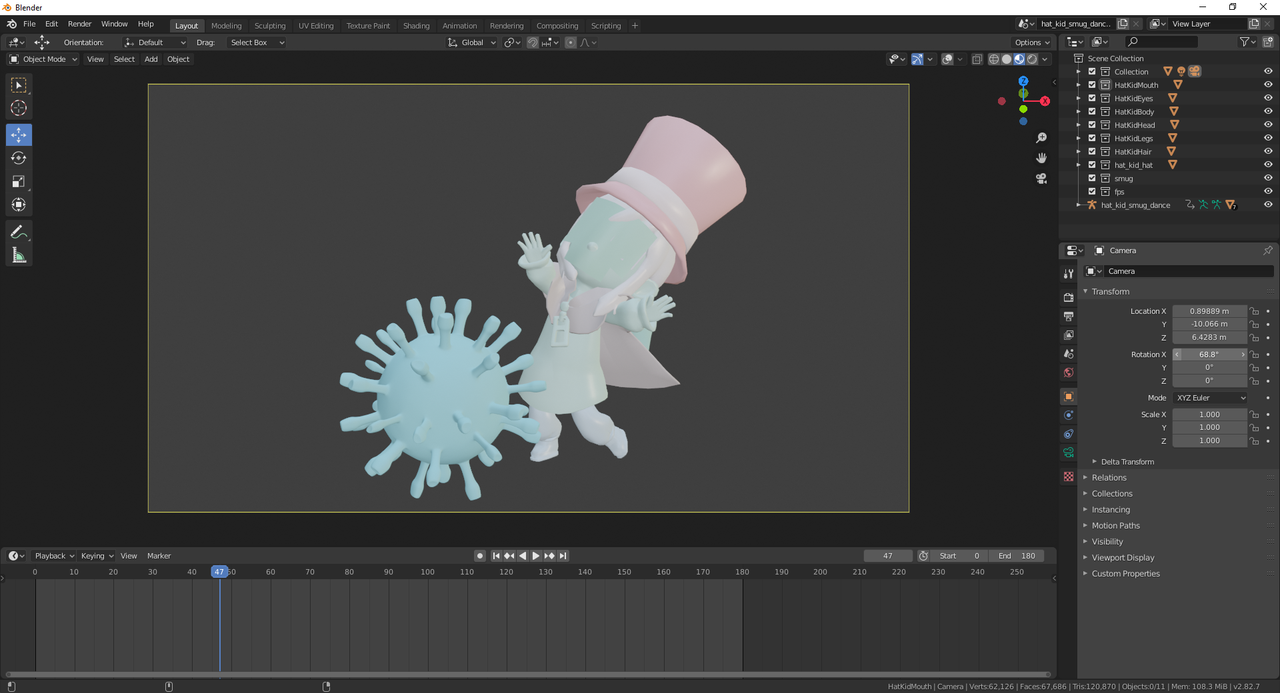Click the current frame field showing 47

888,556
